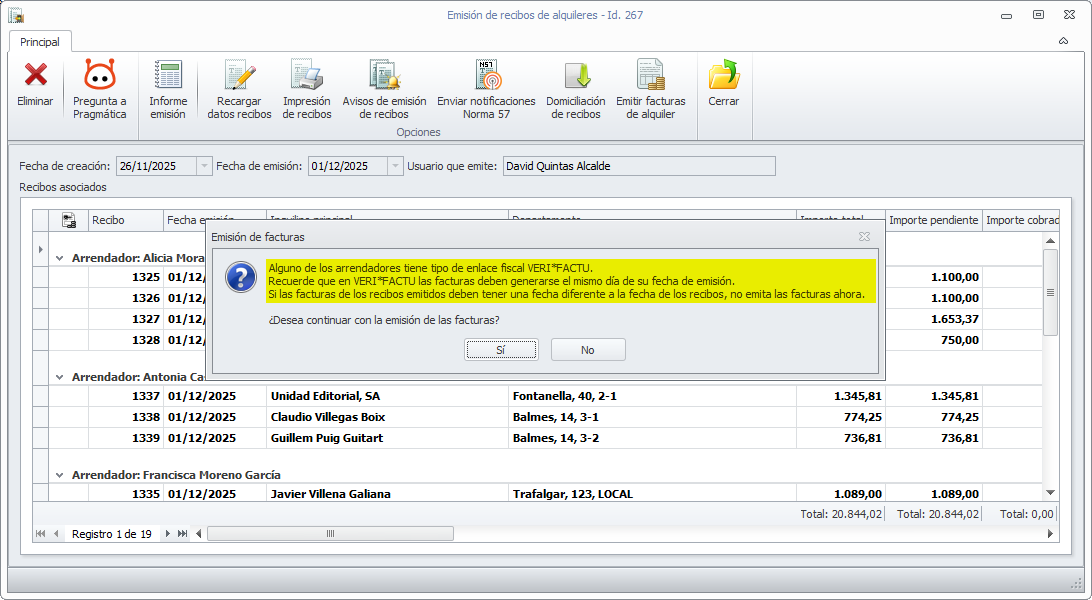Click the Cerrar folder icon

click(724, 74)
